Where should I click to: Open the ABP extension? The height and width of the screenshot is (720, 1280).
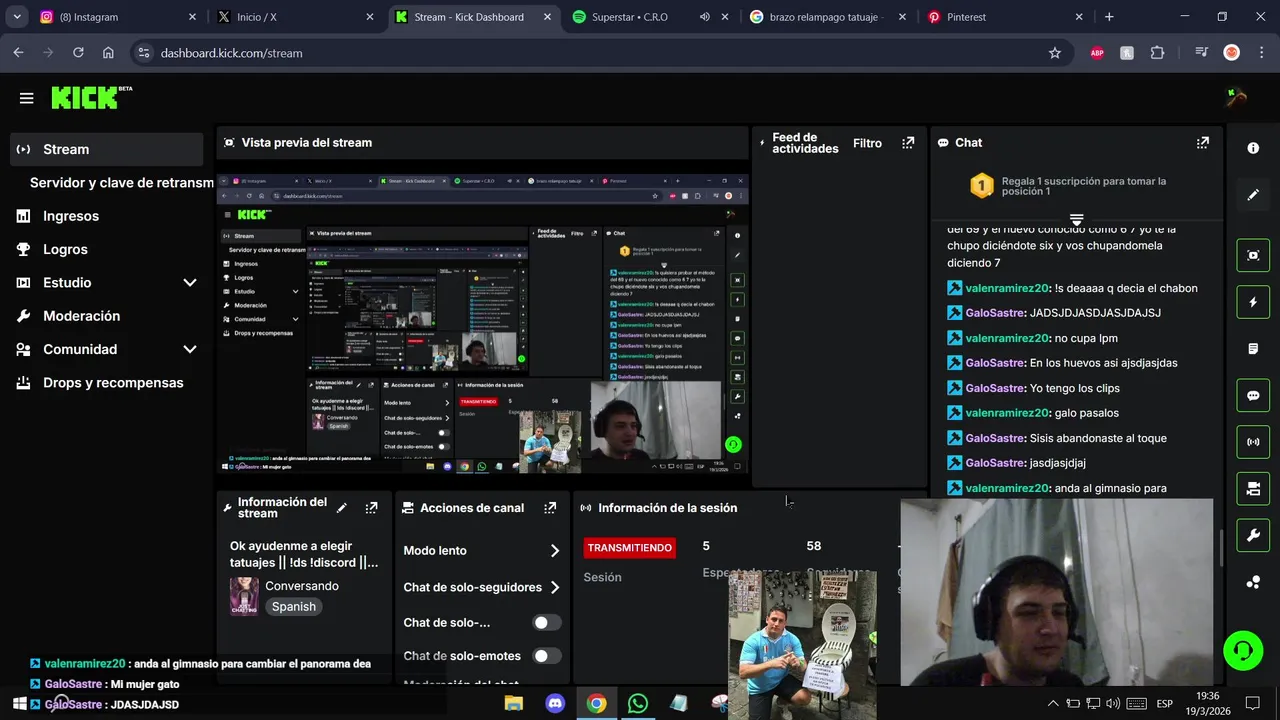point(1097,53)
